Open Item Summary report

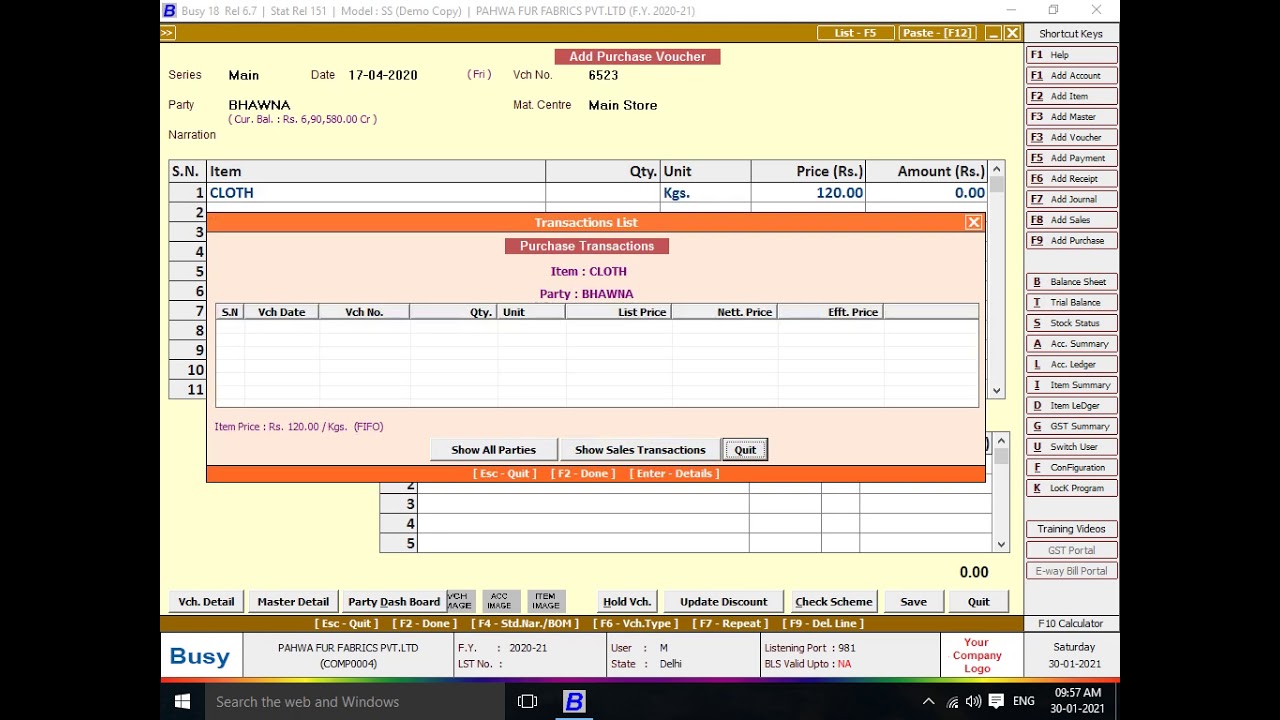pyautogui.click(x=1072, y=385)
